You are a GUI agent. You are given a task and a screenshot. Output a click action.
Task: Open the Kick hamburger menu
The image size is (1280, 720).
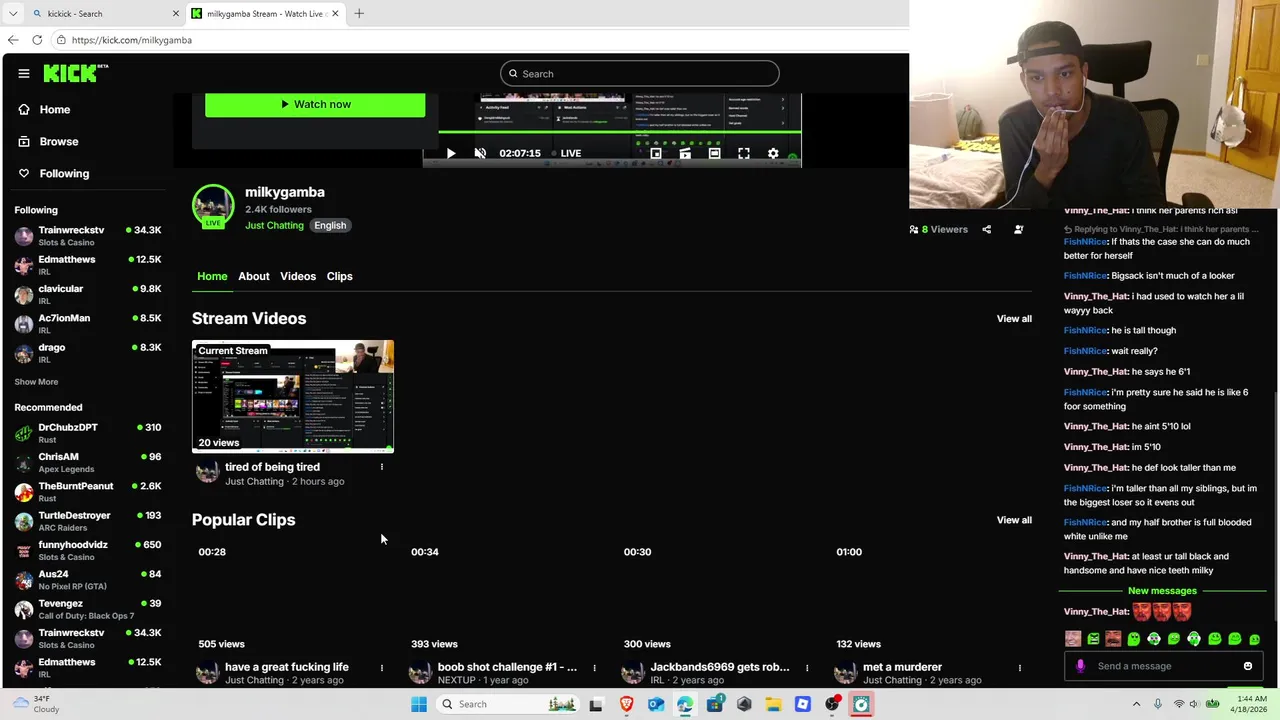point(24,73)
